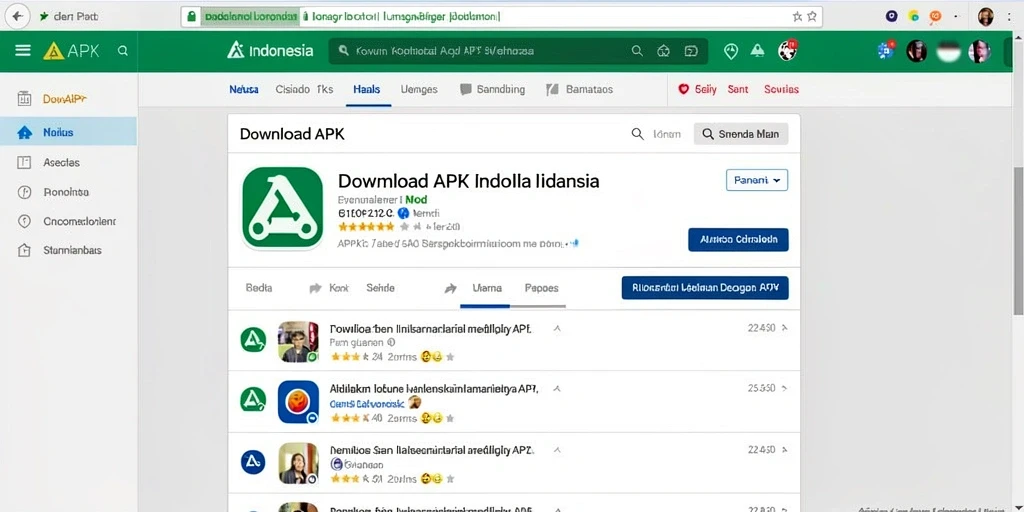Screen dimensions: 1024x512
Task: Open the Cemš Eatveronsic link in second row
Action: coord(367,404)
